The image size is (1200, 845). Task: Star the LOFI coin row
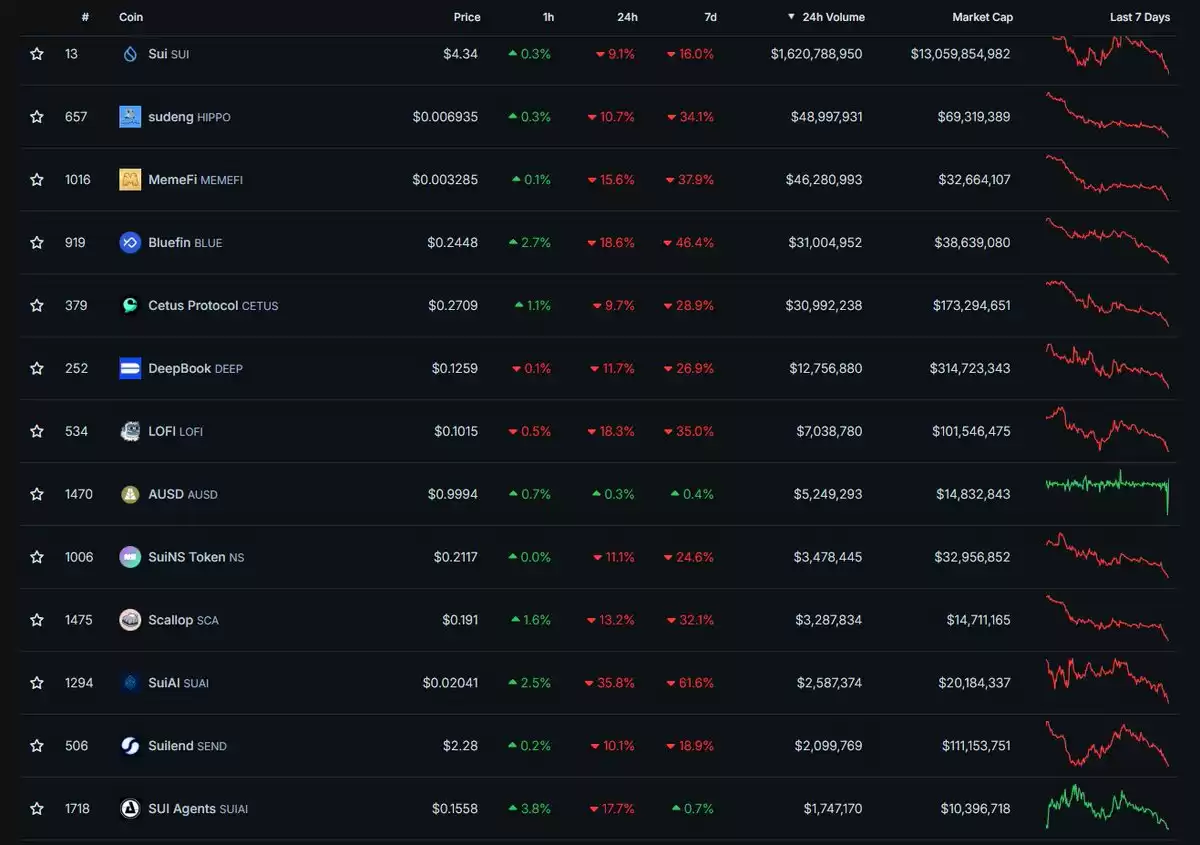(x=37, y=432)
